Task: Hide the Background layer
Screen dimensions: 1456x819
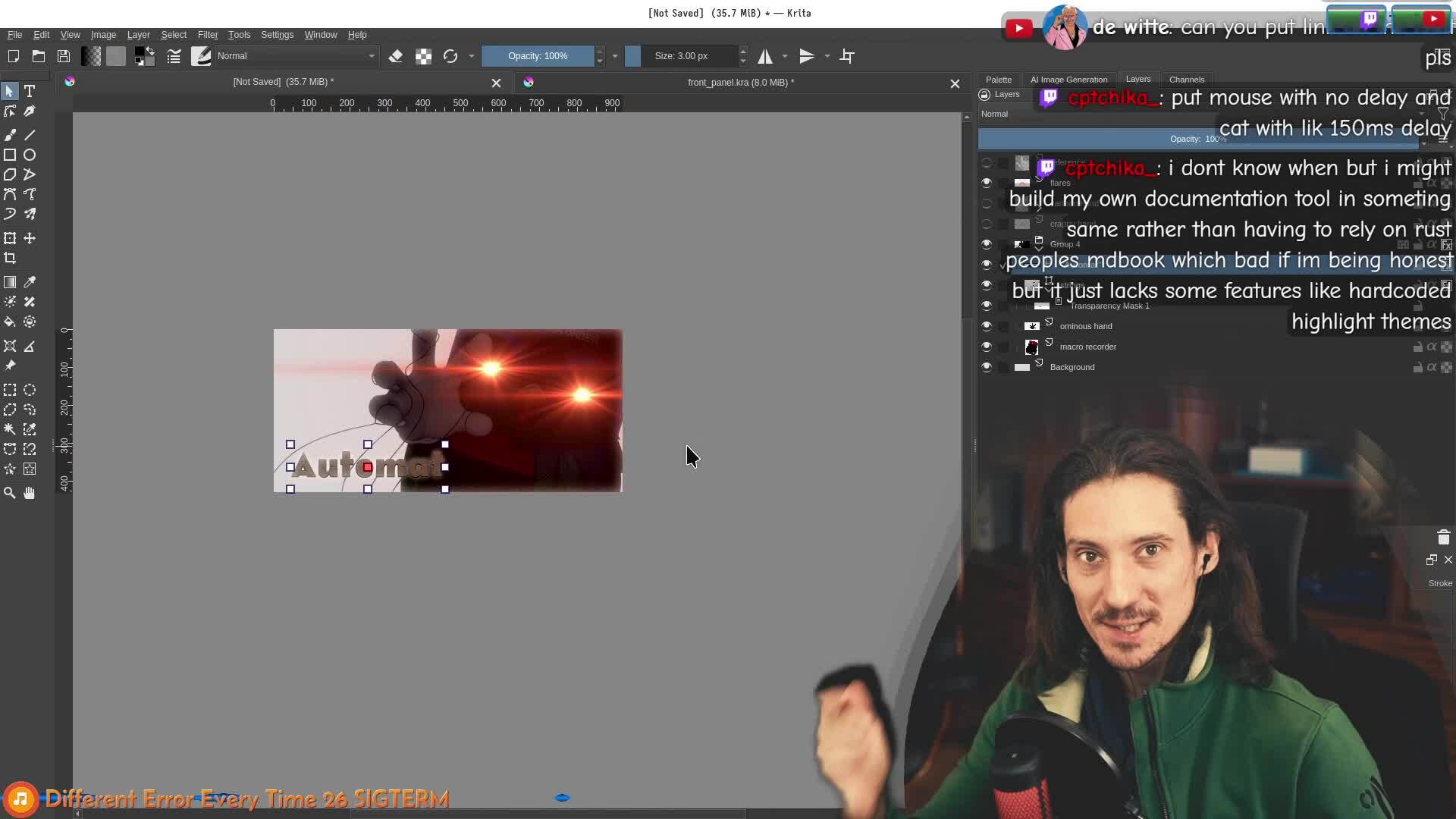Action: click(987, 367)
